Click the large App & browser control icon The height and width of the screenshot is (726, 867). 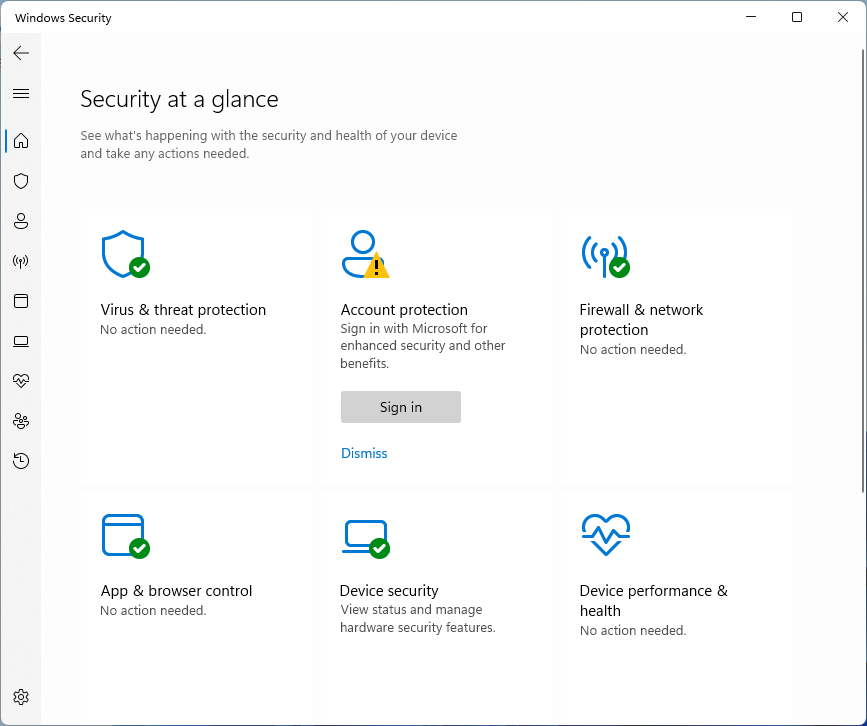126,536
